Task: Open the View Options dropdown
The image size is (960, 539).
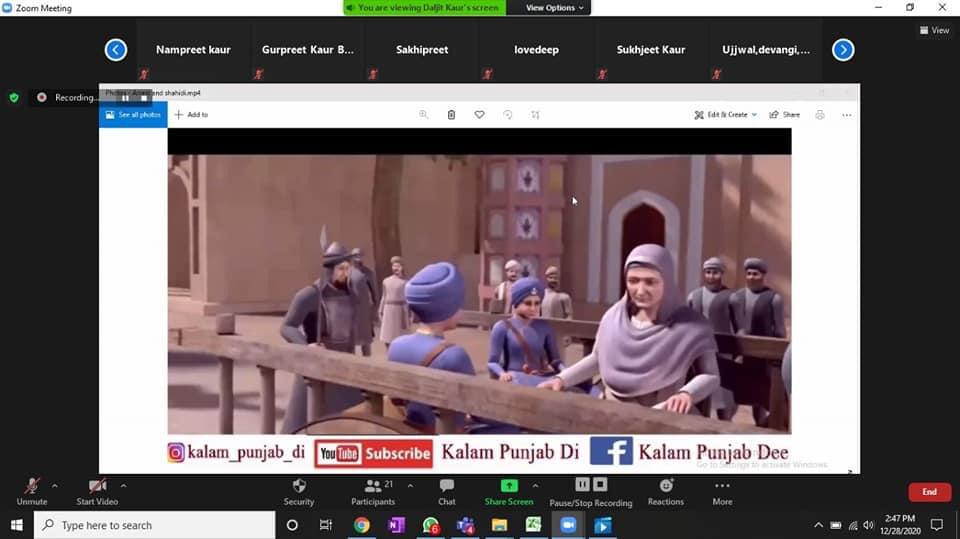Action: 554,8
